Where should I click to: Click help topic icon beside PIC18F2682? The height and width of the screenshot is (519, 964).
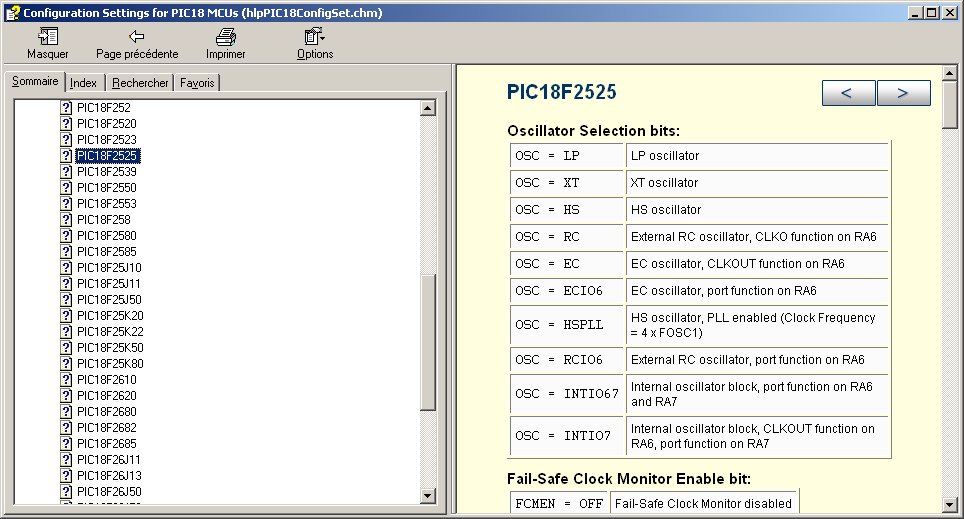point(66,427)
